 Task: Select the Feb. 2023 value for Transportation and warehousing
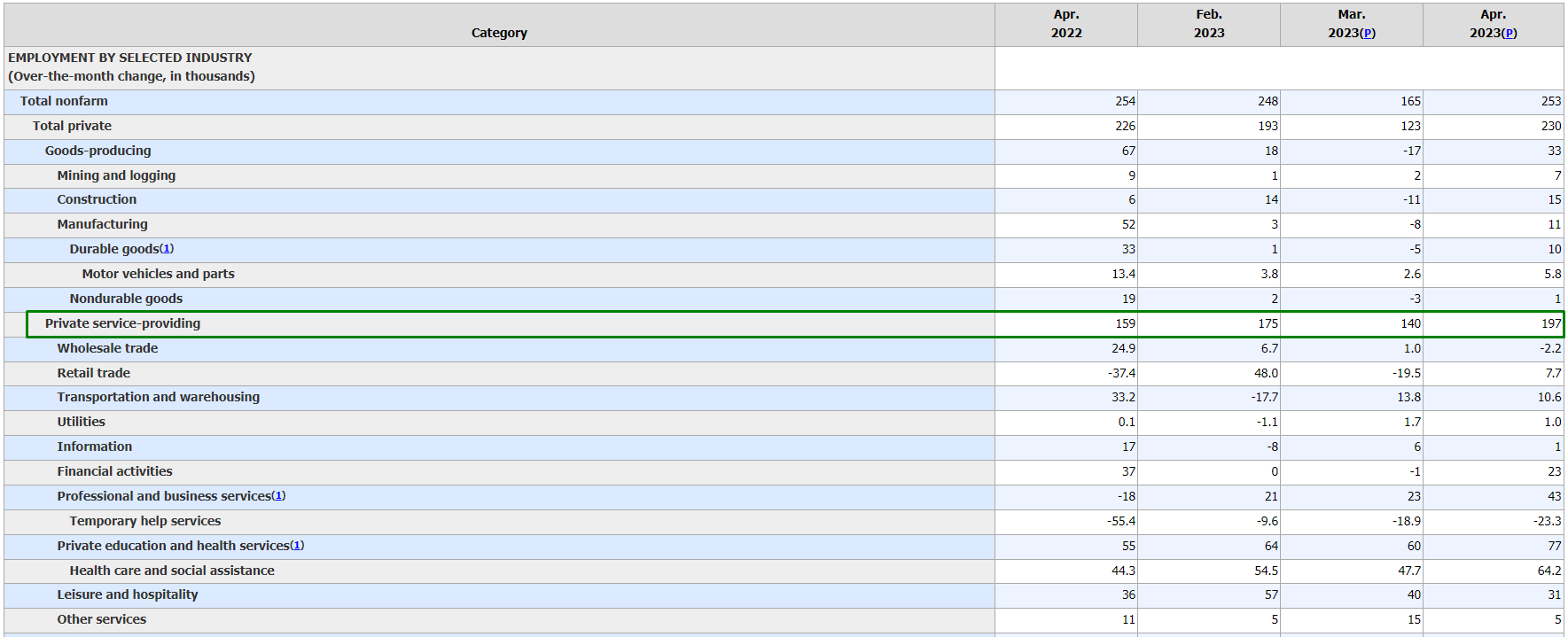[x=1264, y=397]
